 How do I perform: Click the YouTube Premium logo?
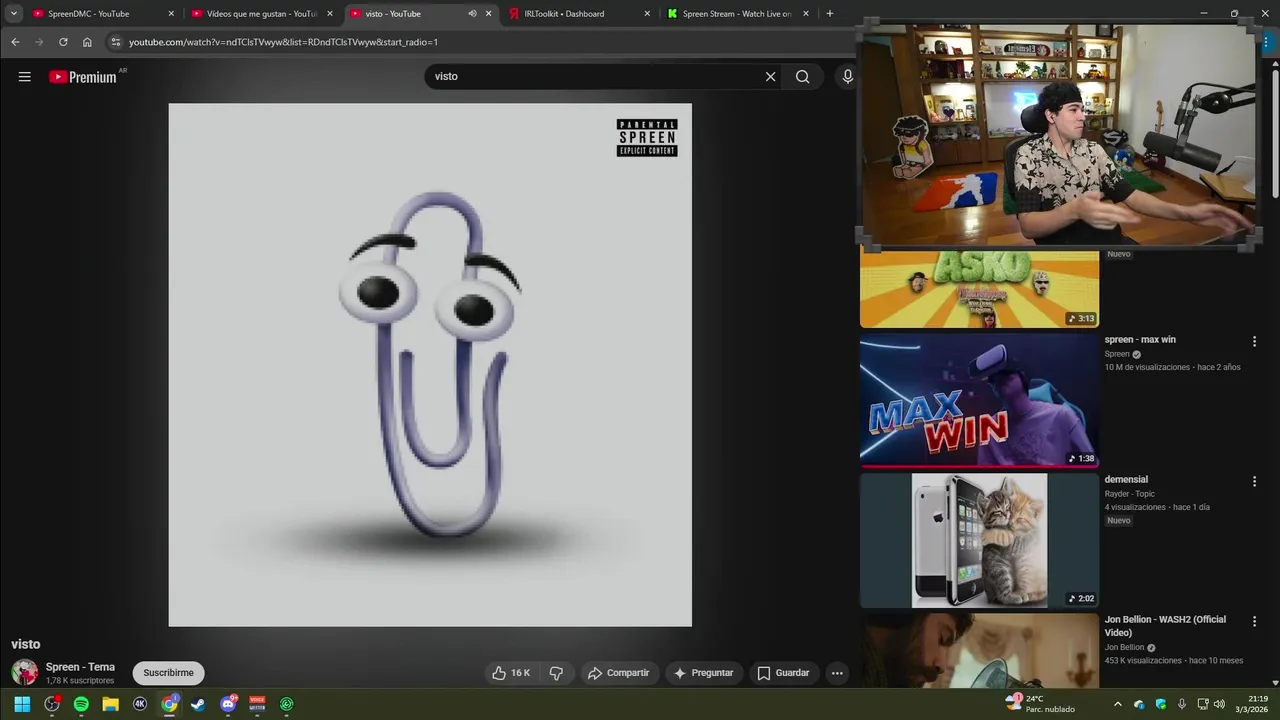coord(83,77)
